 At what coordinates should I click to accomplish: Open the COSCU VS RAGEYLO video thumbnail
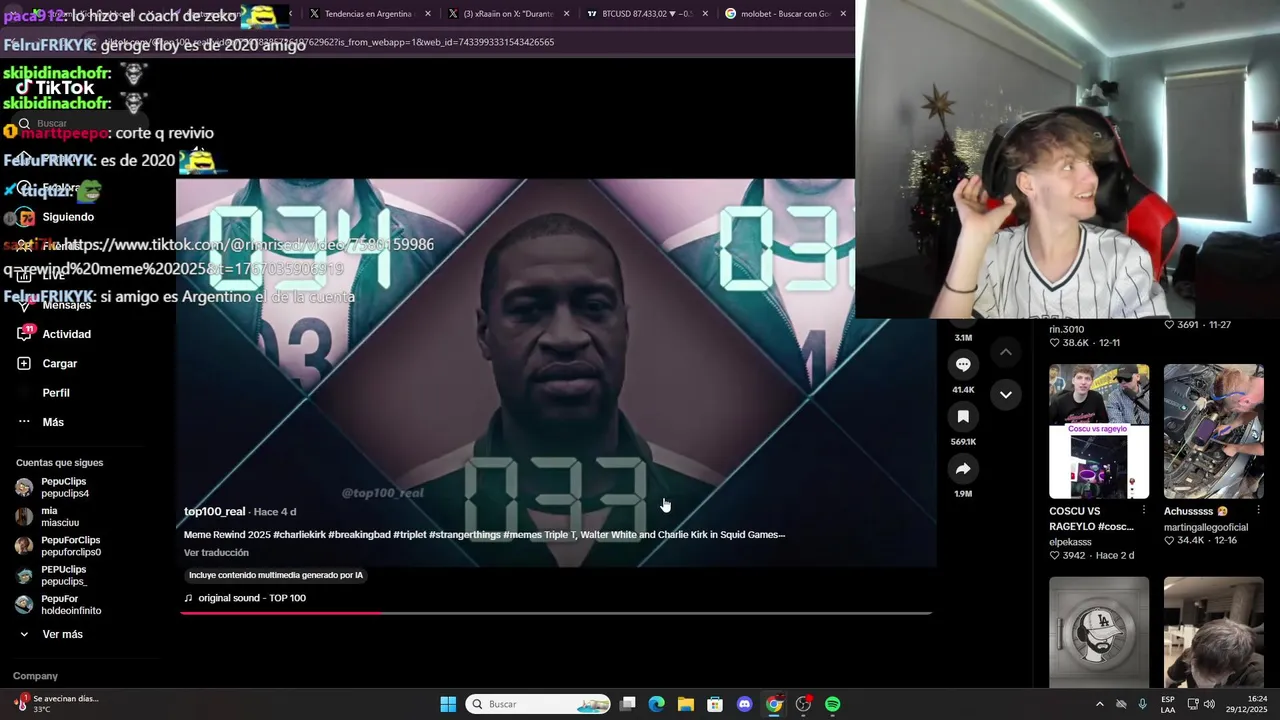pyautogui.click(x=1098, y=431)
